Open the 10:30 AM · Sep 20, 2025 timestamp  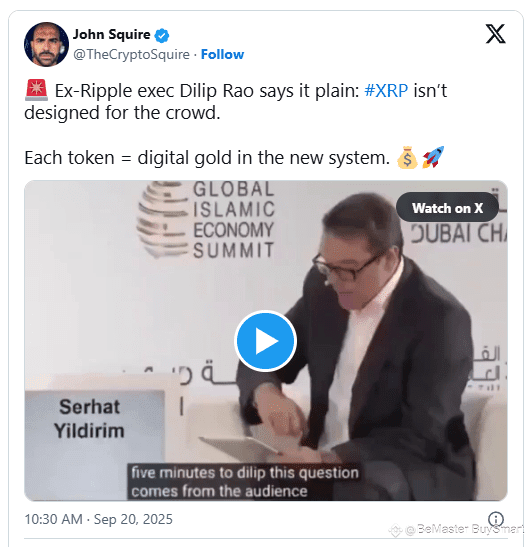point(98,519)
